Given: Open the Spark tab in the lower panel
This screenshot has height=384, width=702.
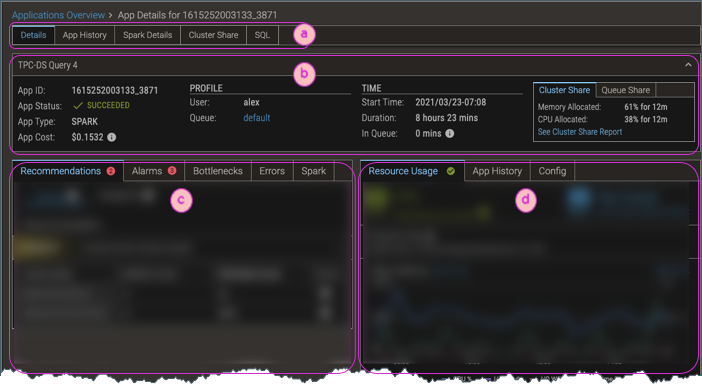Looking at the screenshot, I should 313,171.
